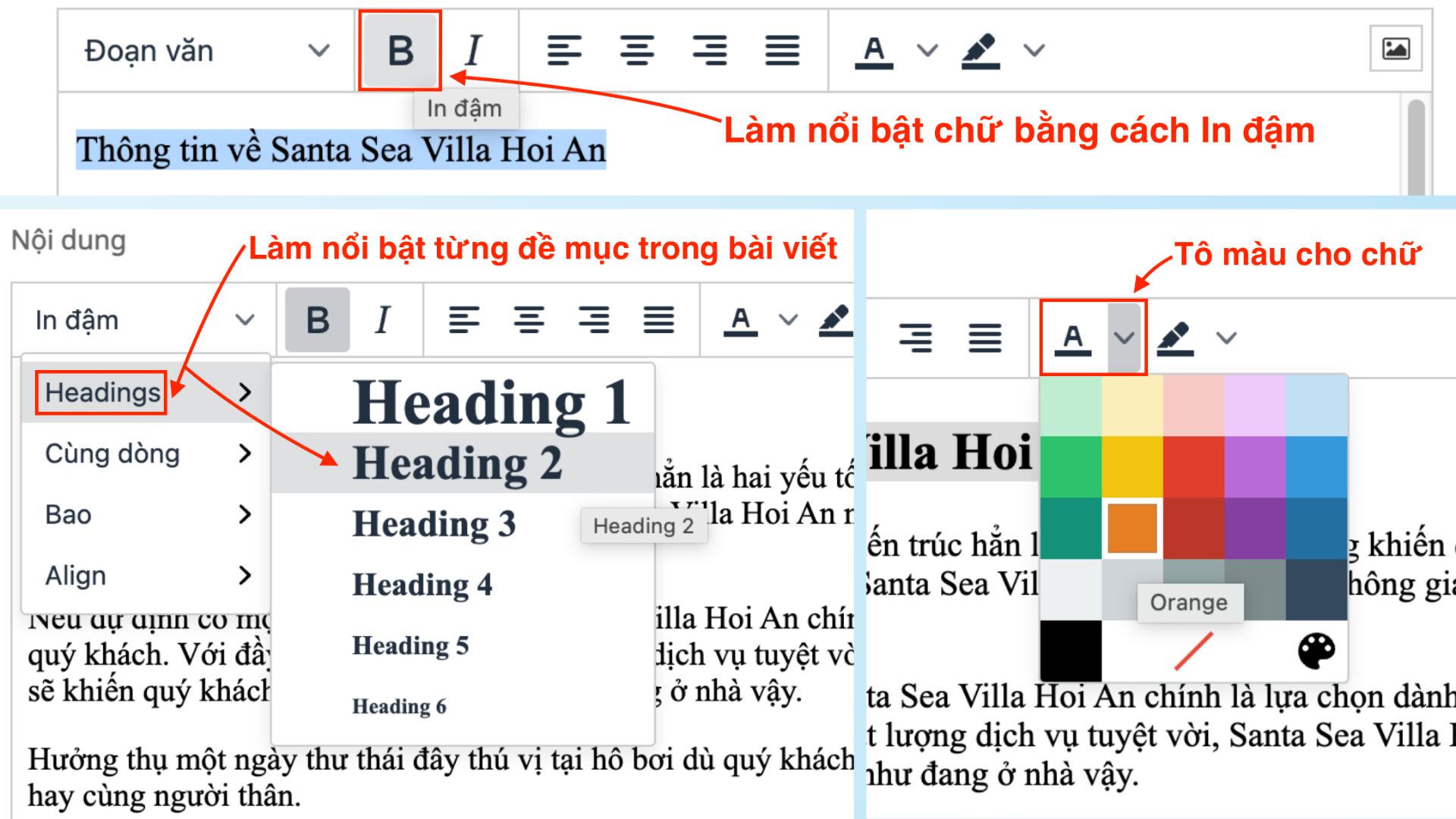Open the custom color palette icon

(1316, 651)
